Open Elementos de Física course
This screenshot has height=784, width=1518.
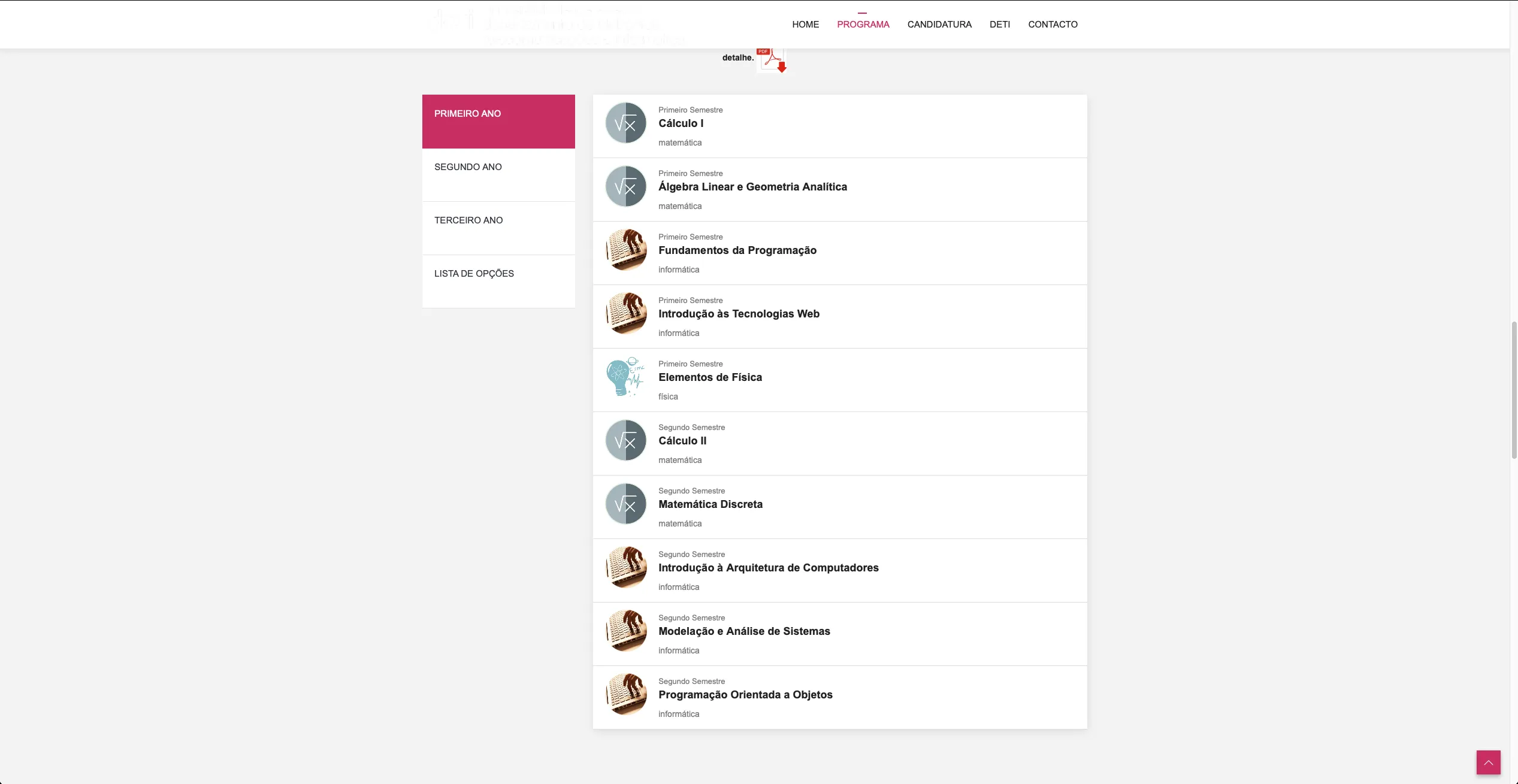710,377
